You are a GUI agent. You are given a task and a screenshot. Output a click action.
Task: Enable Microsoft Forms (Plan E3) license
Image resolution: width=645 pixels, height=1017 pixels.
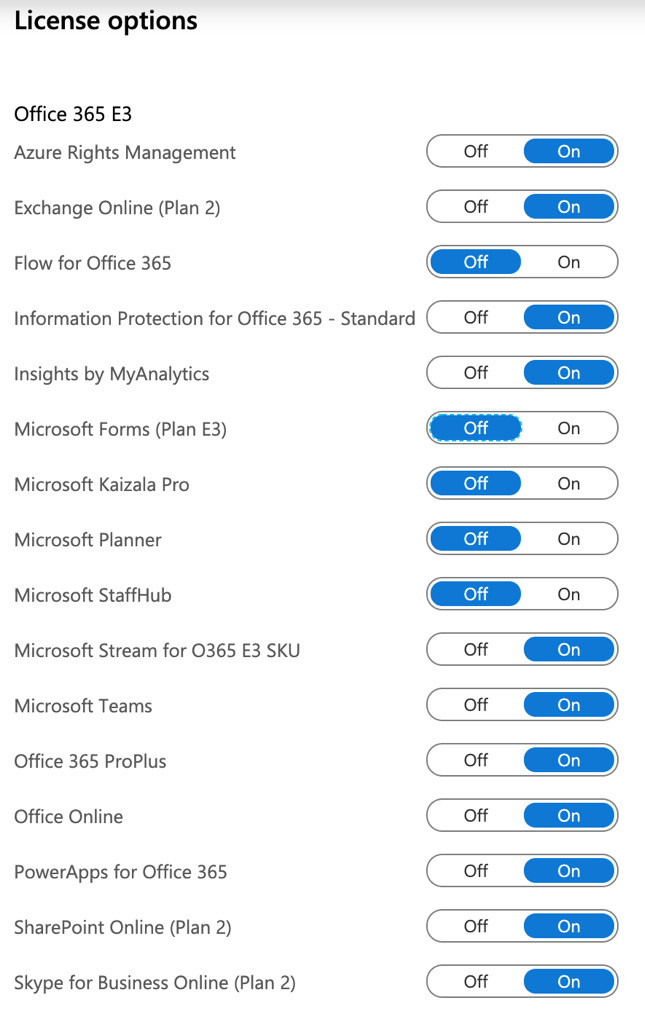click(x=568, y=428)
